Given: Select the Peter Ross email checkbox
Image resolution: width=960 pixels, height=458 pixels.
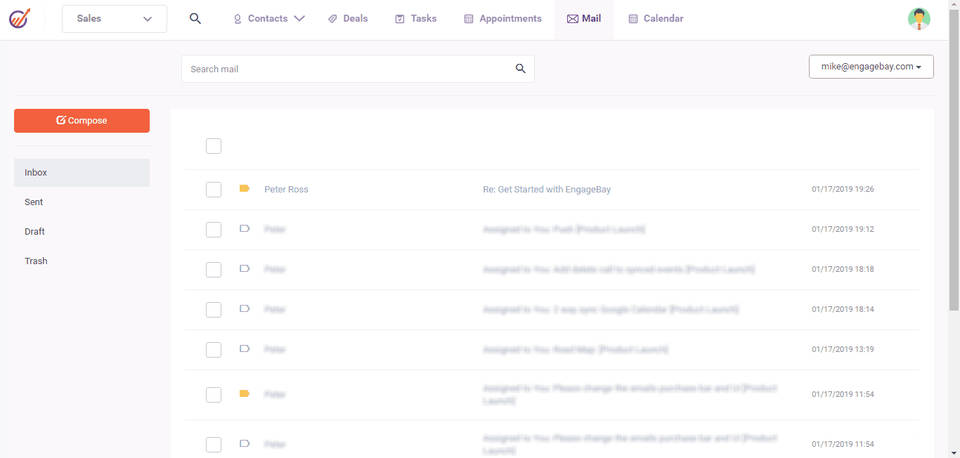Looking at the screenshot, I should 213,189.
